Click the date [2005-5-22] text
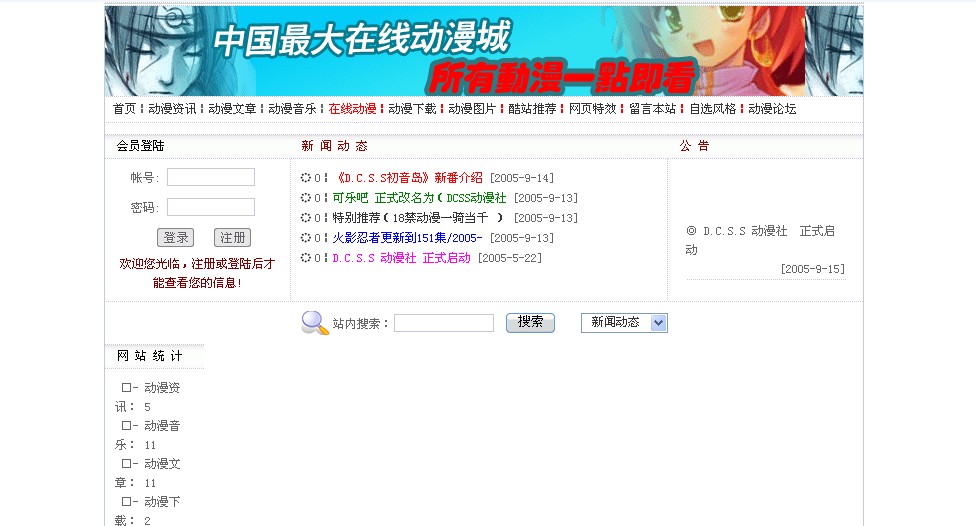Screen dimensions: 976x526 pyautogui.click(x=510, y=258)
